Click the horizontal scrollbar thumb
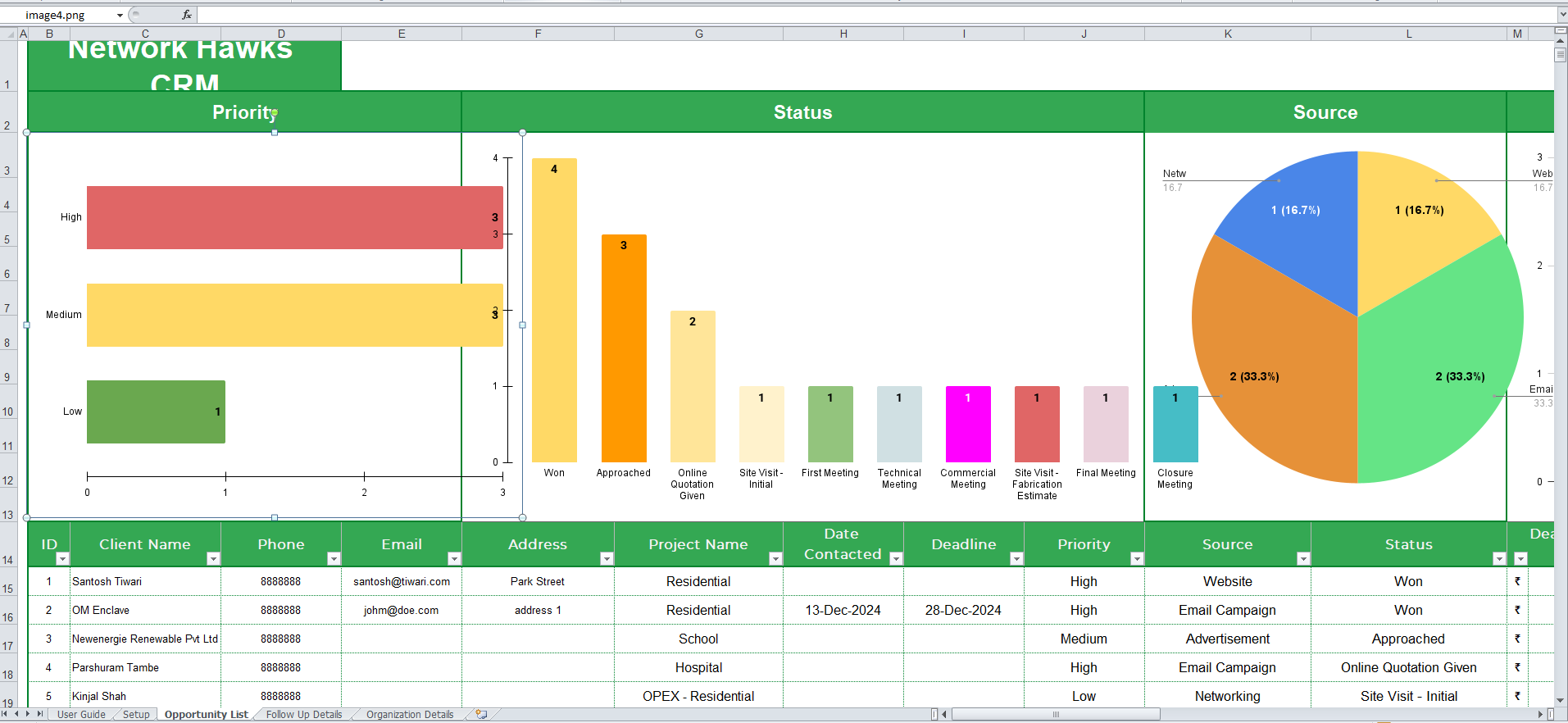Viewport: 1568px width, 723px height. coord(1056,714)
